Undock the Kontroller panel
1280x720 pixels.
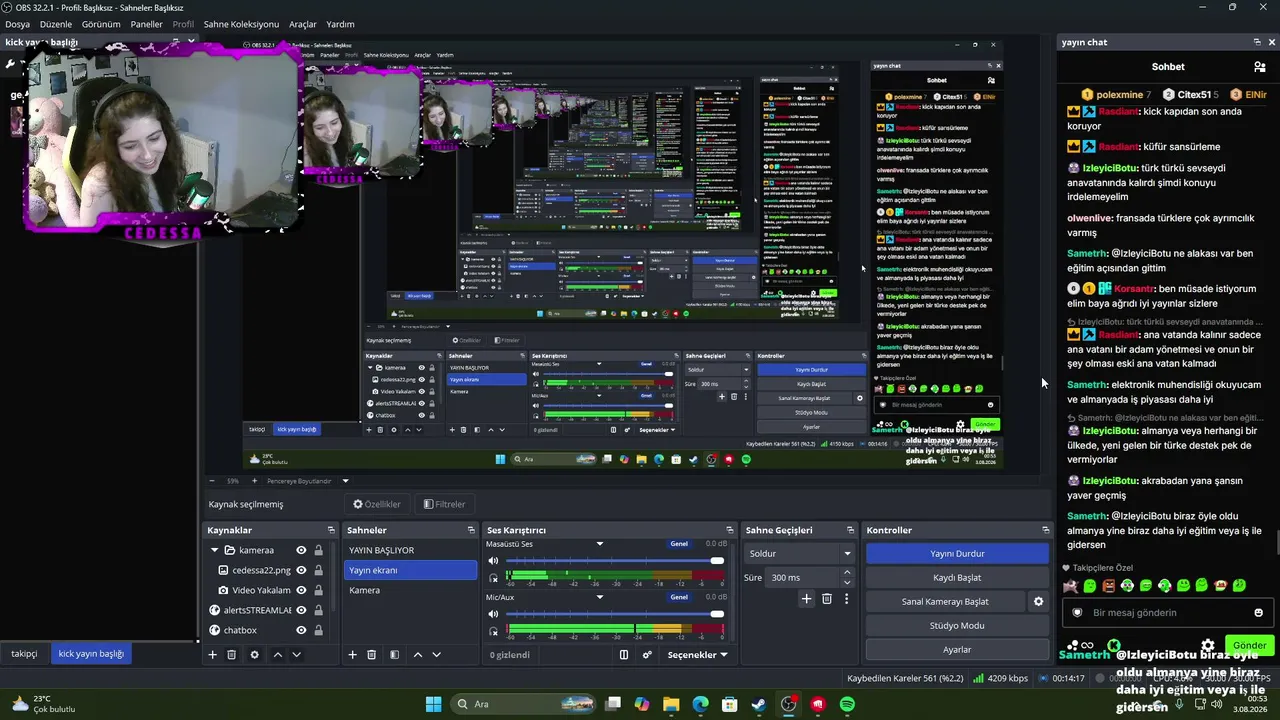click(1046, 530)
